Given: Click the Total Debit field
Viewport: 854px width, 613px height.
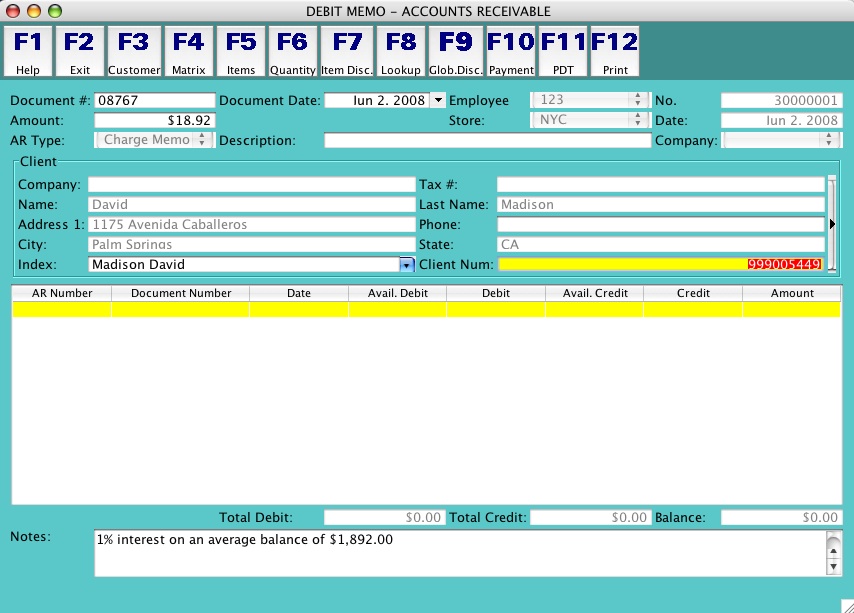Looking at the screenshot, I should [x=385, y=517].
